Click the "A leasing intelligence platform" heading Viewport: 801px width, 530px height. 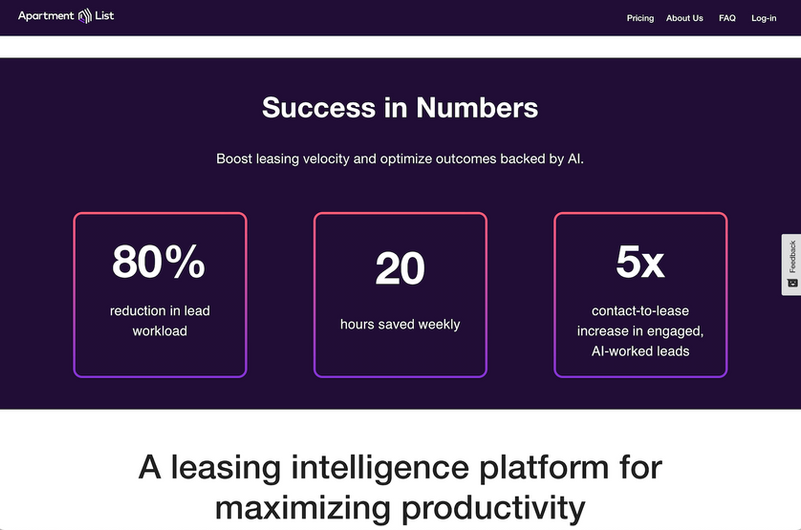pos(400,467)
